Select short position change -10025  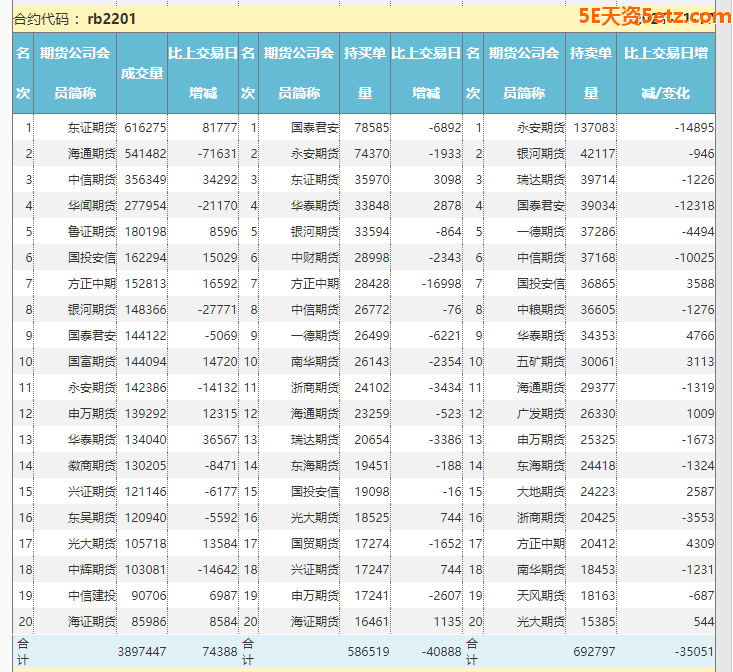tap(694, 258)
